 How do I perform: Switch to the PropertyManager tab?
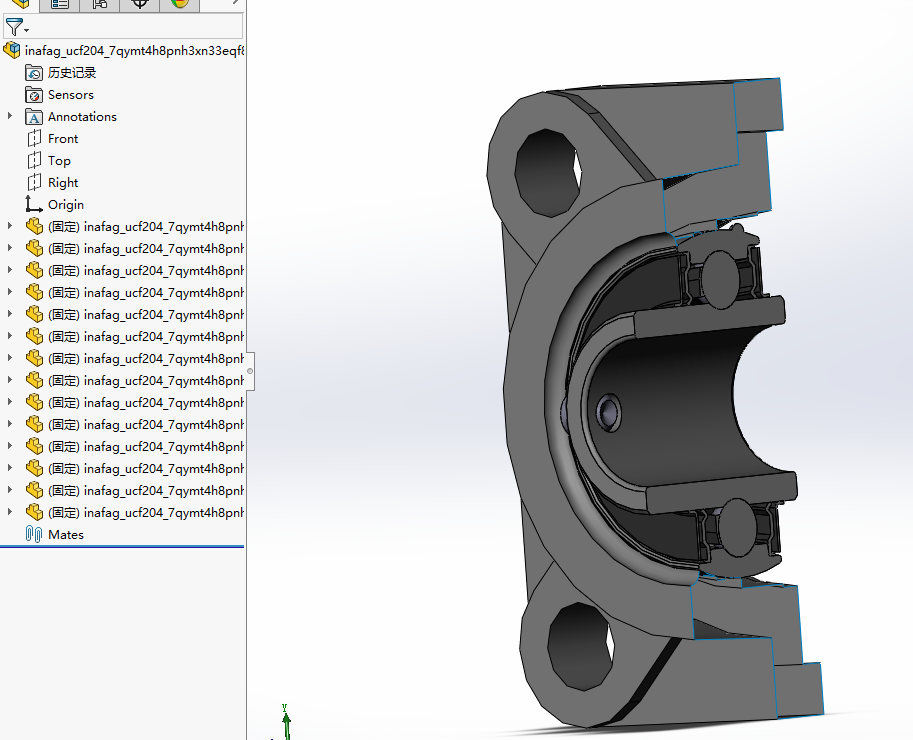pyautogui.click(x=58, y=5)
